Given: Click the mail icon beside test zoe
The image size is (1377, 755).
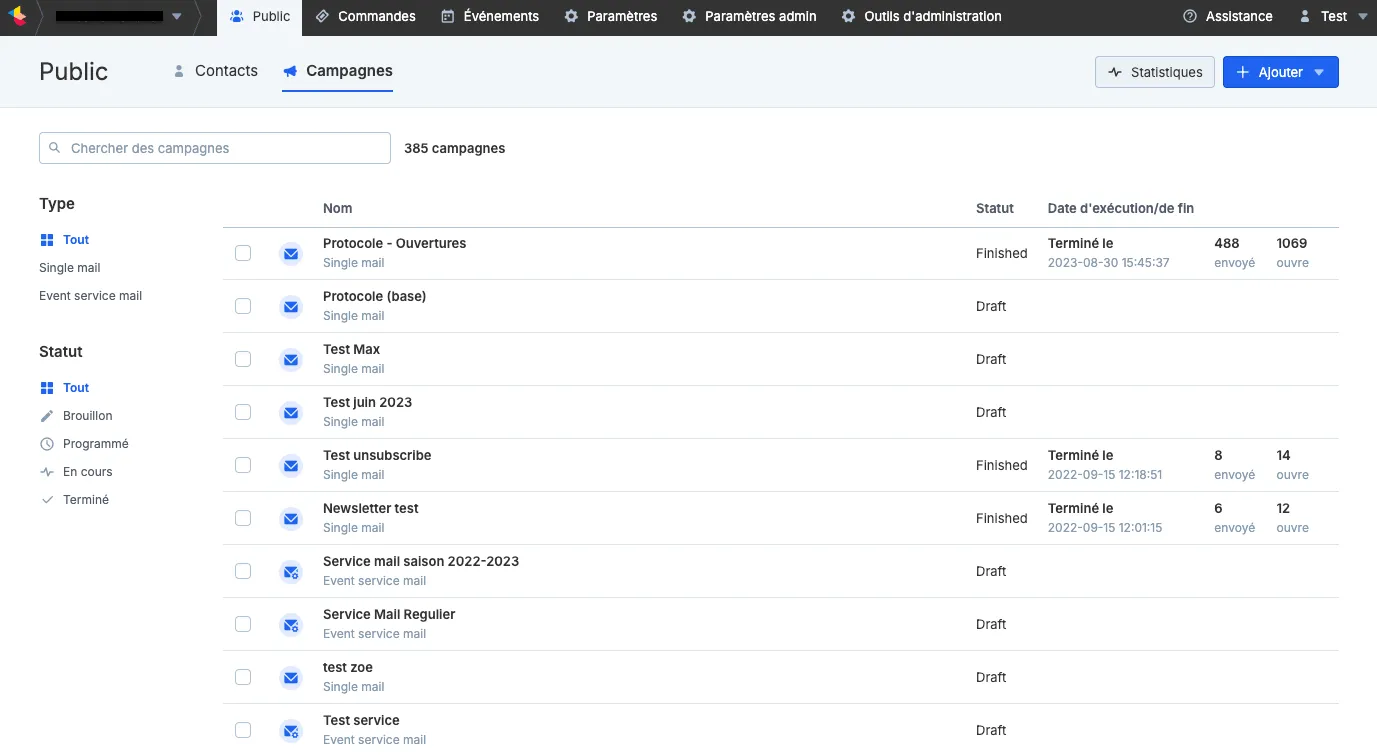Looking at the screenshot, I should (291, 678).
